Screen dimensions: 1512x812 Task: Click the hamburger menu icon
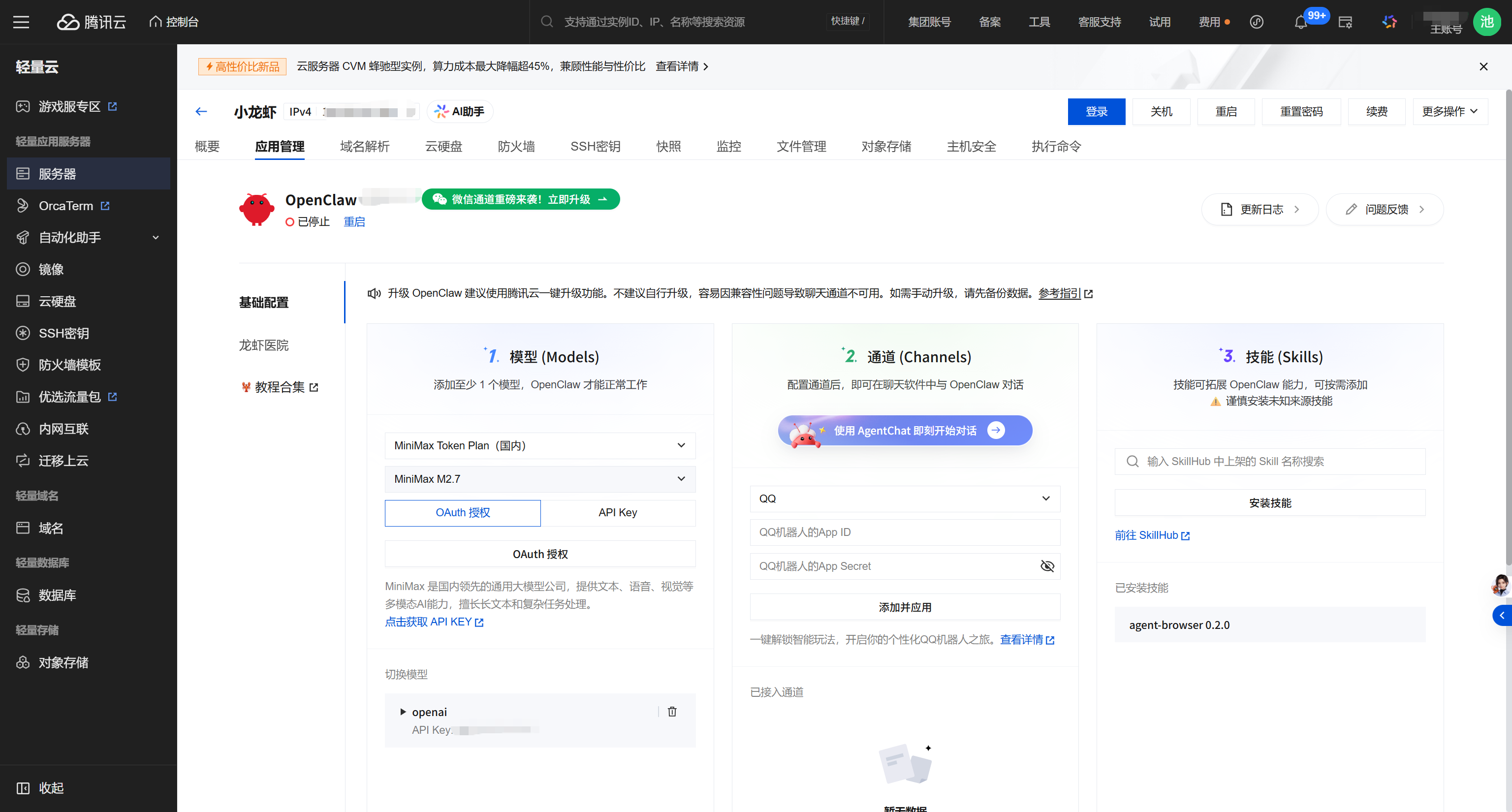click(21, 22)
